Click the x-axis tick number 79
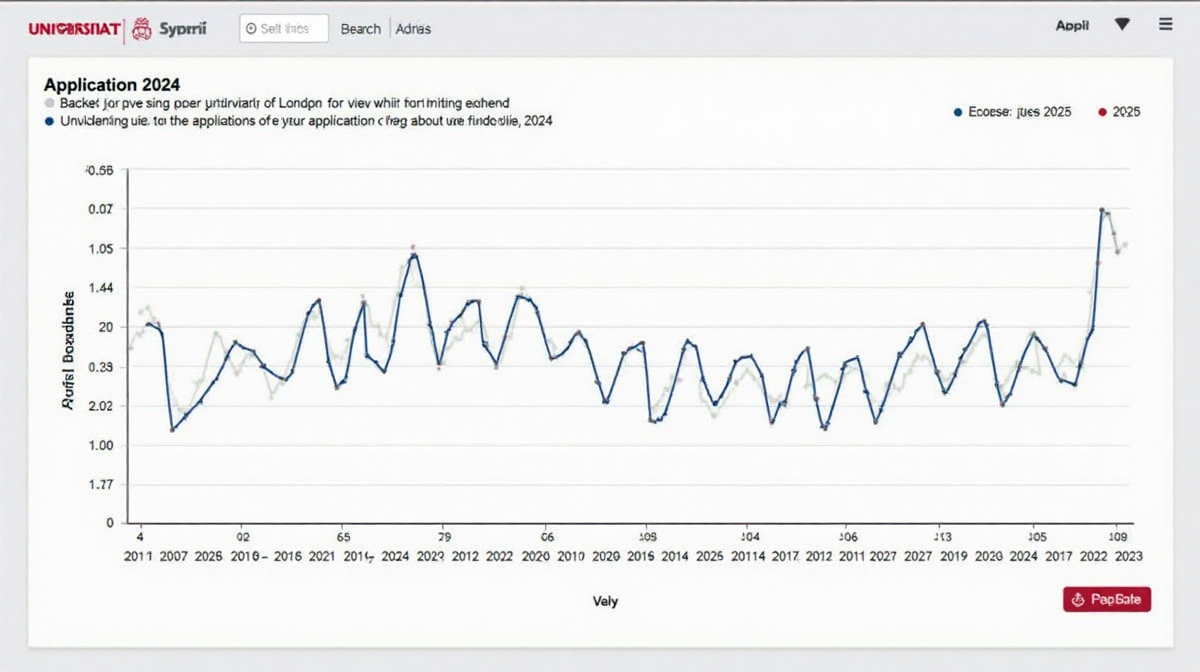 pos(446,536)
